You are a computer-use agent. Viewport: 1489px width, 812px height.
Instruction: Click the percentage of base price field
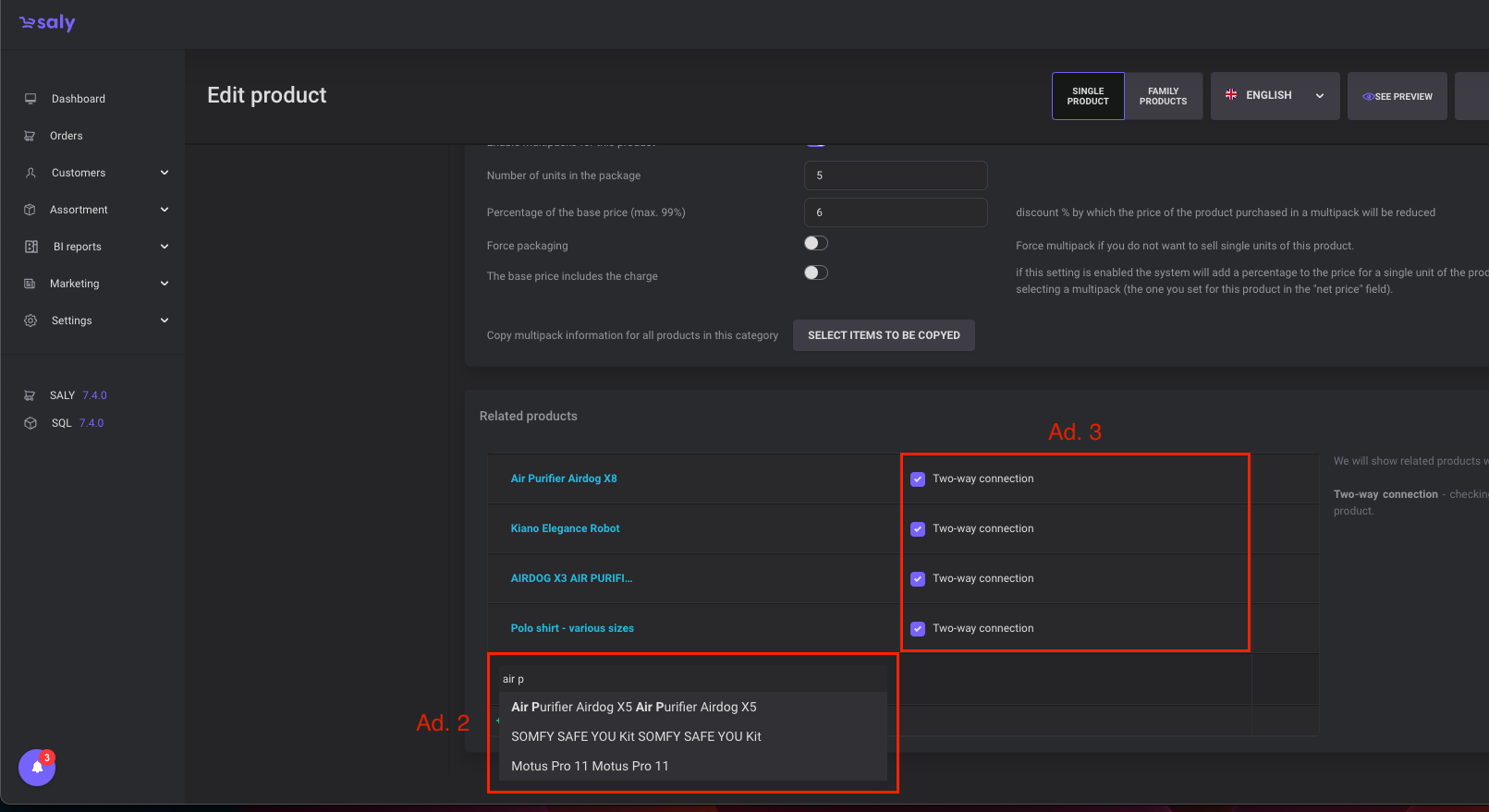(x=895, y=212)
